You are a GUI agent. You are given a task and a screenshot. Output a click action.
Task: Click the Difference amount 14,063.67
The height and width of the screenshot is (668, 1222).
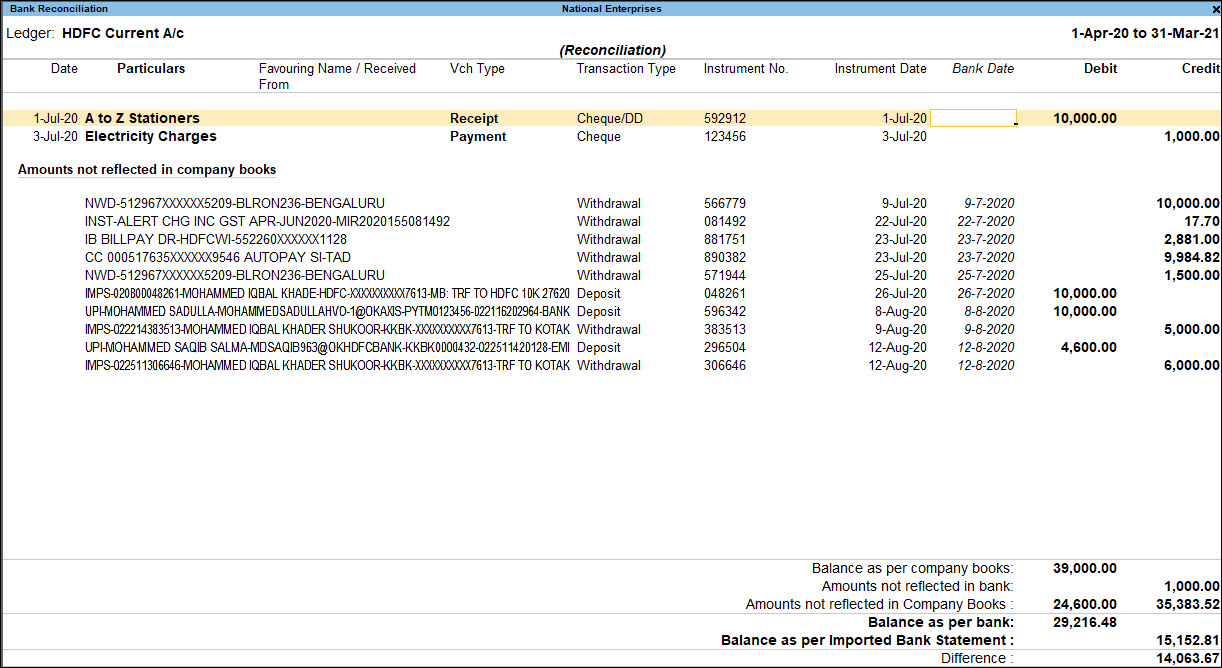click(x=1186, y=658)
